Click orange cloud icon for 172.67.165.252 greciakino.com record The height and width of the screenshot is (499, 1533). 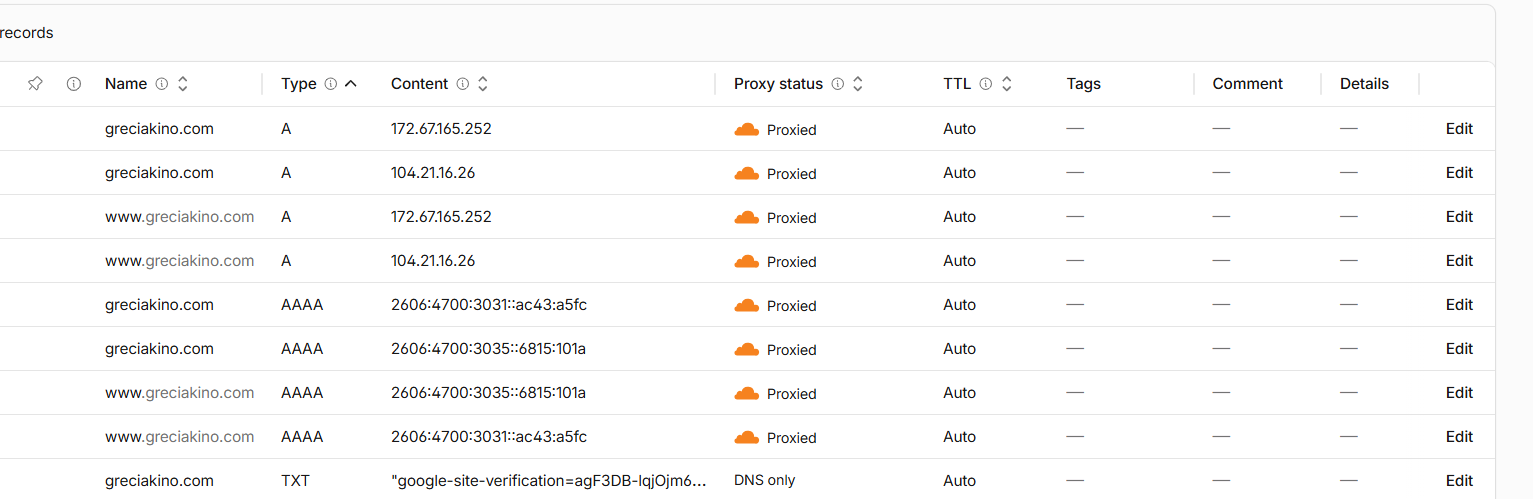747,129
